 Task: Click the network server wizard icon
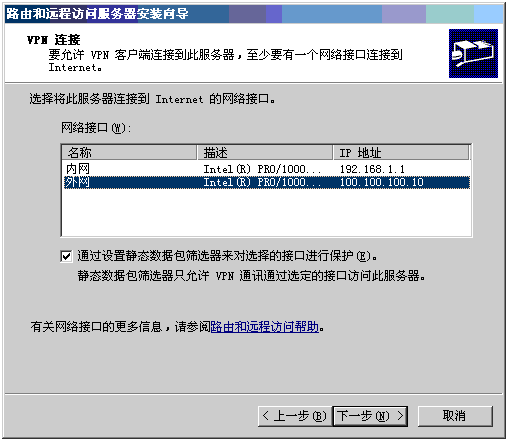[x=473, y=53]
